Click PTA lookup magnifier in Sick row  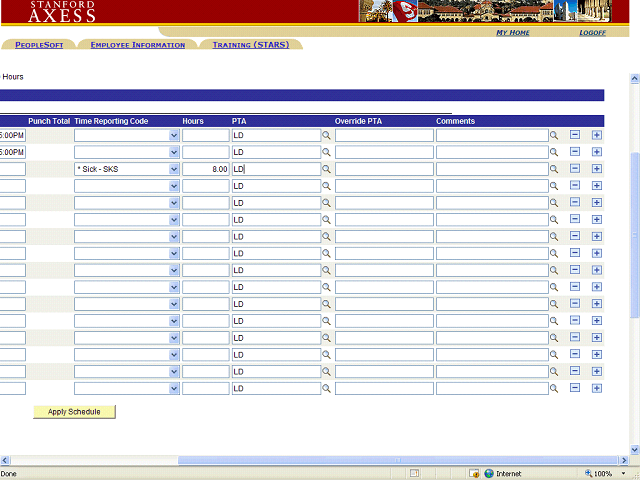tap(326, 169)
